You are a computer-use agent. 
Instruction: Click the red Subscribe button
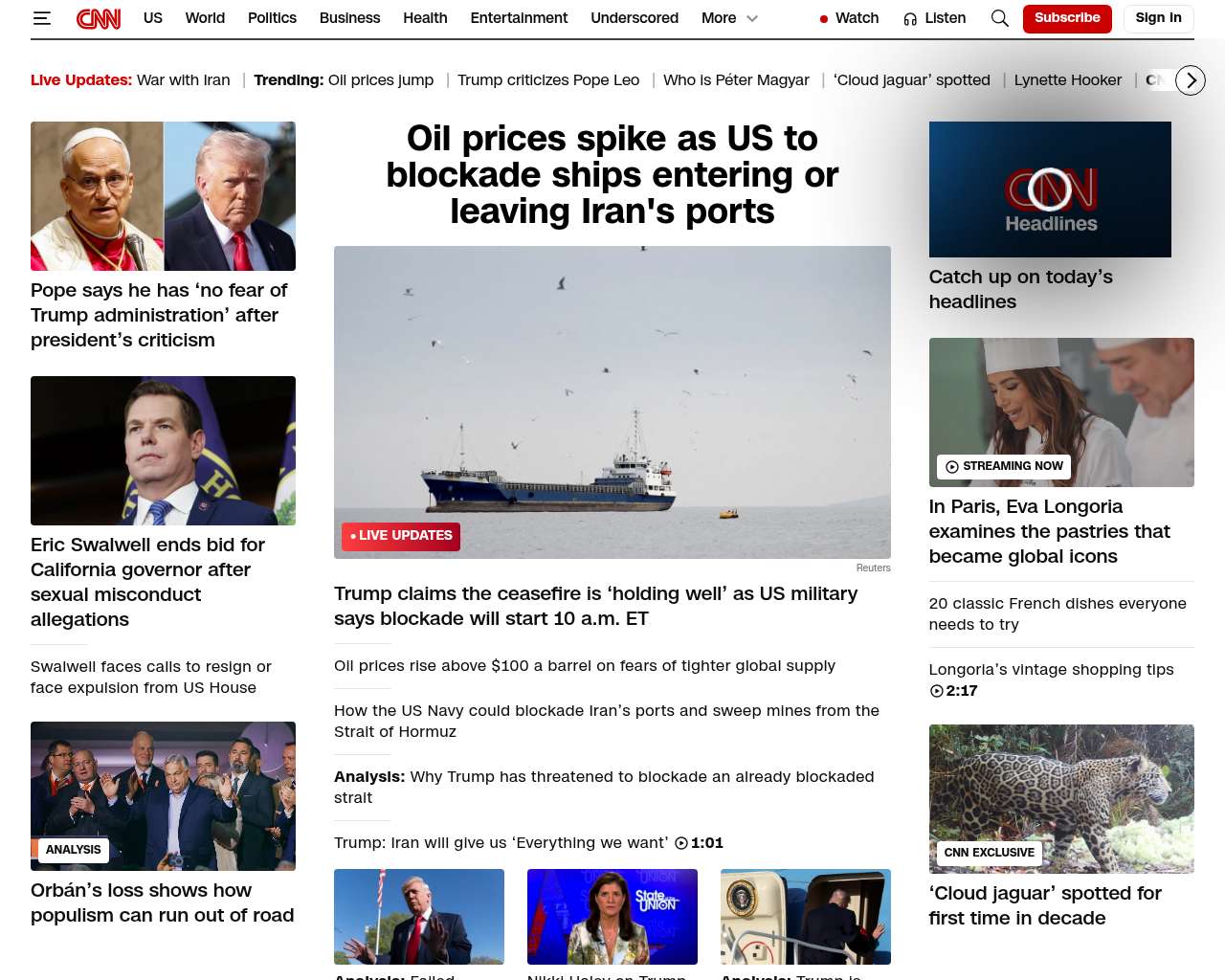tap(1067, 18)
